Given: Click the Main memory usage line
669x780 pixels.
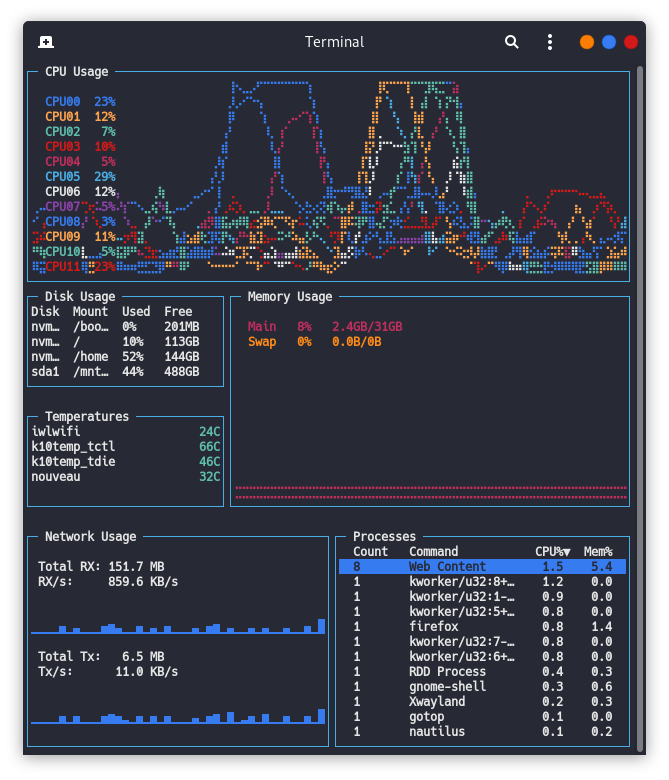Looking at the screenshot, I should click(325, 327).
